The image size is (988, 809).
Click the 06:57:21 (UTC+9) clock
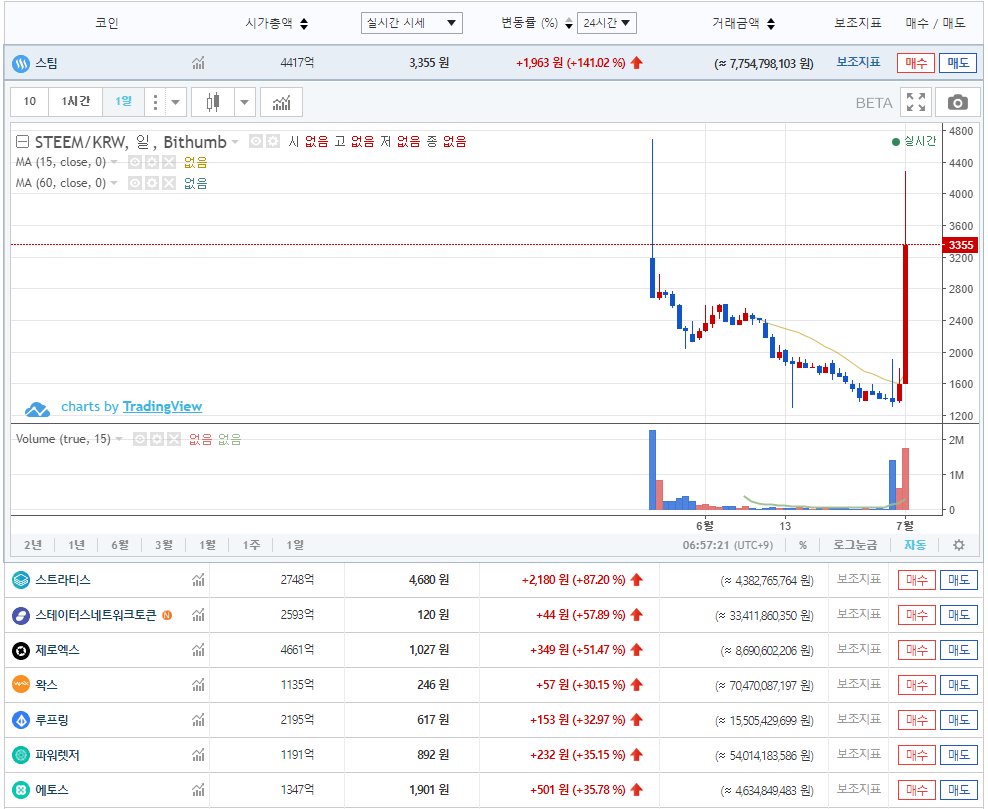coord(728,545)
